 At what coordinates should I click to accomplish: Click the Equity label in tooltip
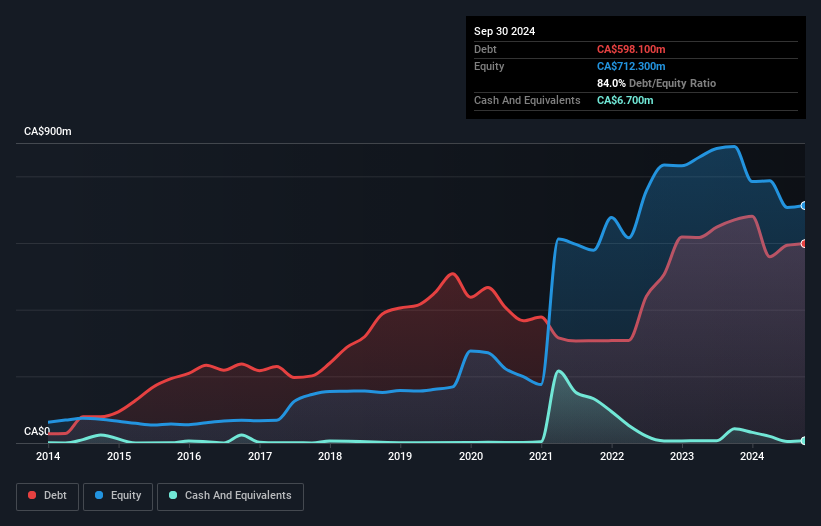489,66
